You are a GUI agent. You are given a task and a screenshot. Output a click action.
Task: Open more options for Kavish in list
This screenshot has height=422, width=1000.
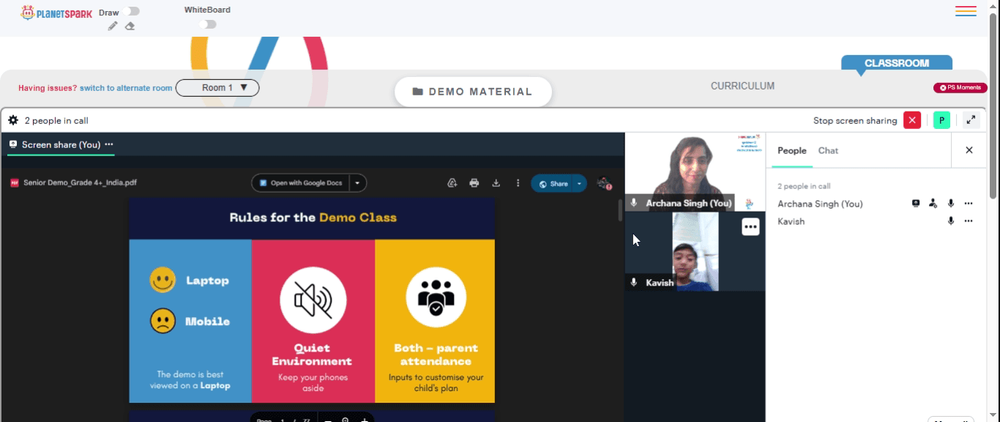pos(968,221)
